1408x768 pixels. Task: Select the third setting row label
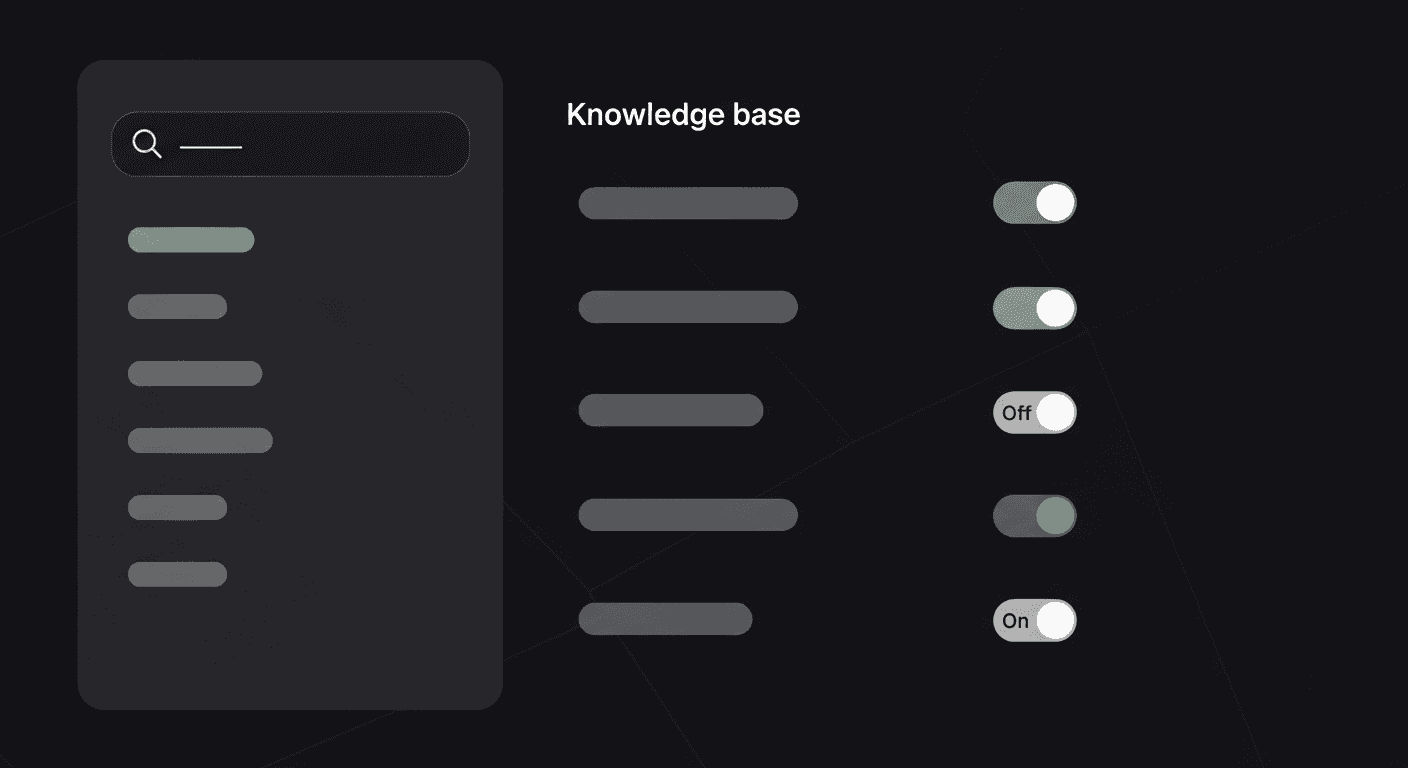[x=670, y=410]
